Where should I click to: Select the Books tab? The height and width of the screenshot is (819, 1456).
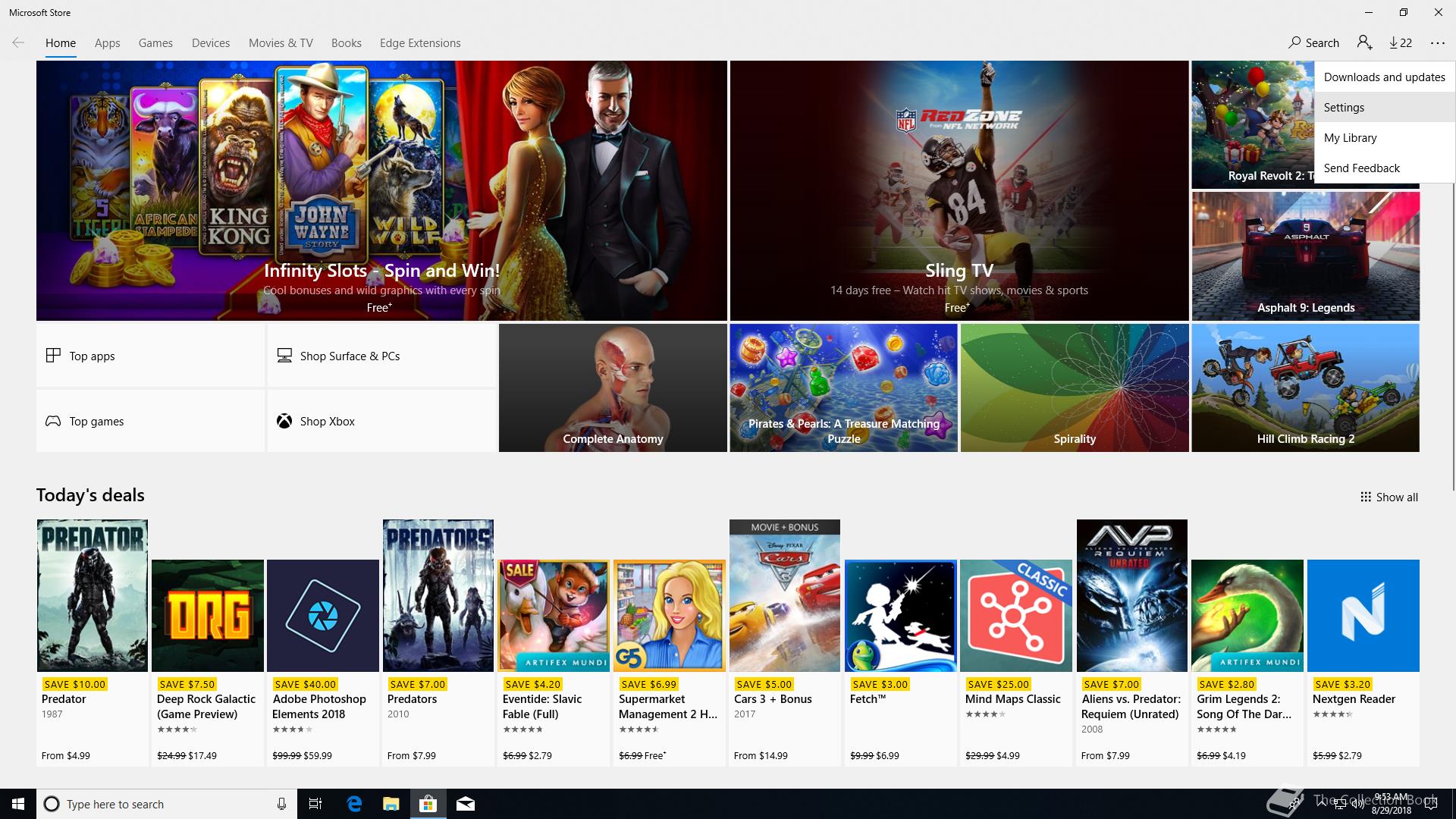click(346, 43)
